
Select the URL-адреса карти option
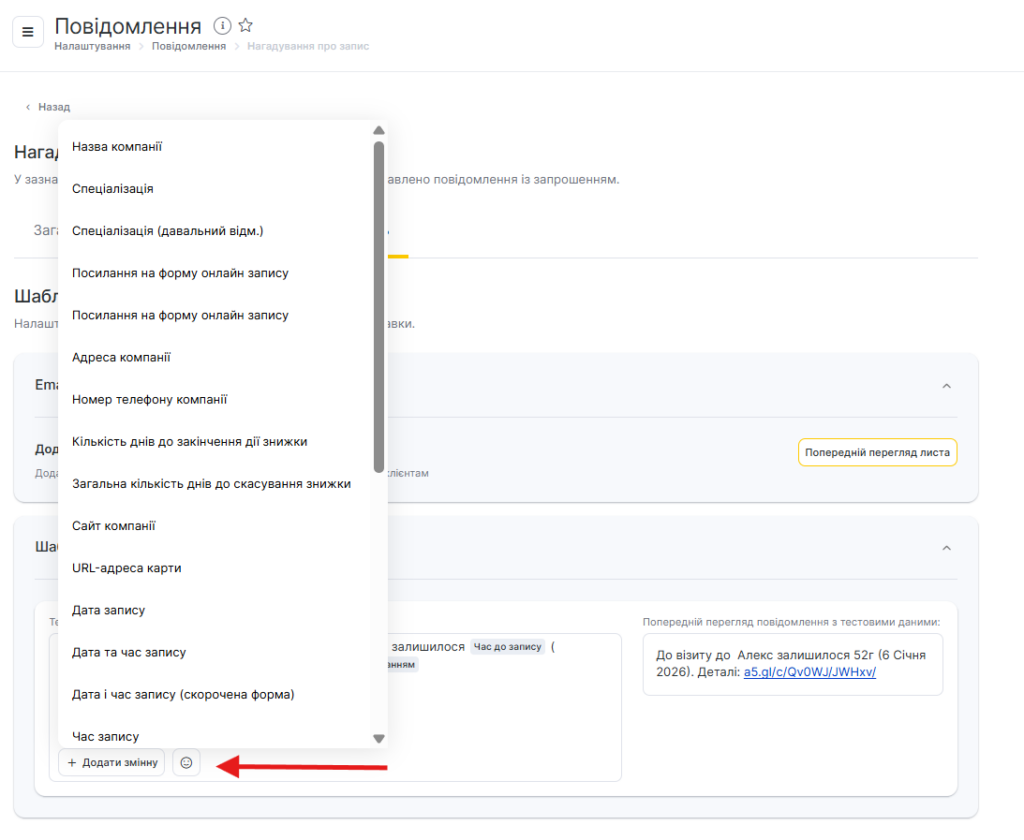click(x=126, y=568)
